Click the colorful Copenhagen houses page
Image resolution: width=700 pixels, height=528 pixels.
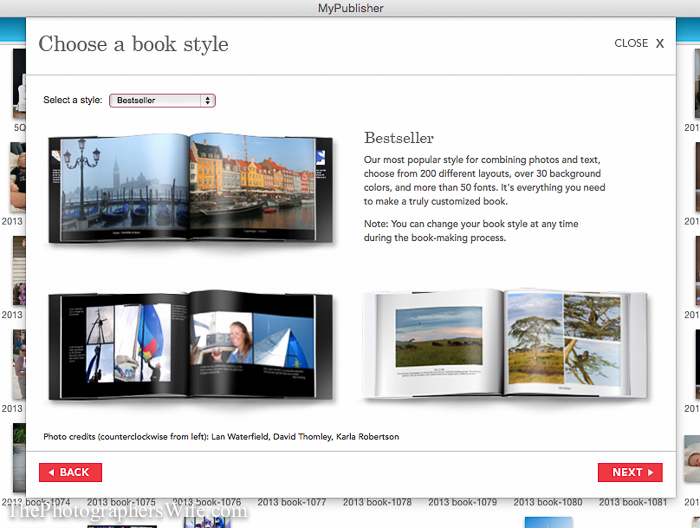pos(253,187)
